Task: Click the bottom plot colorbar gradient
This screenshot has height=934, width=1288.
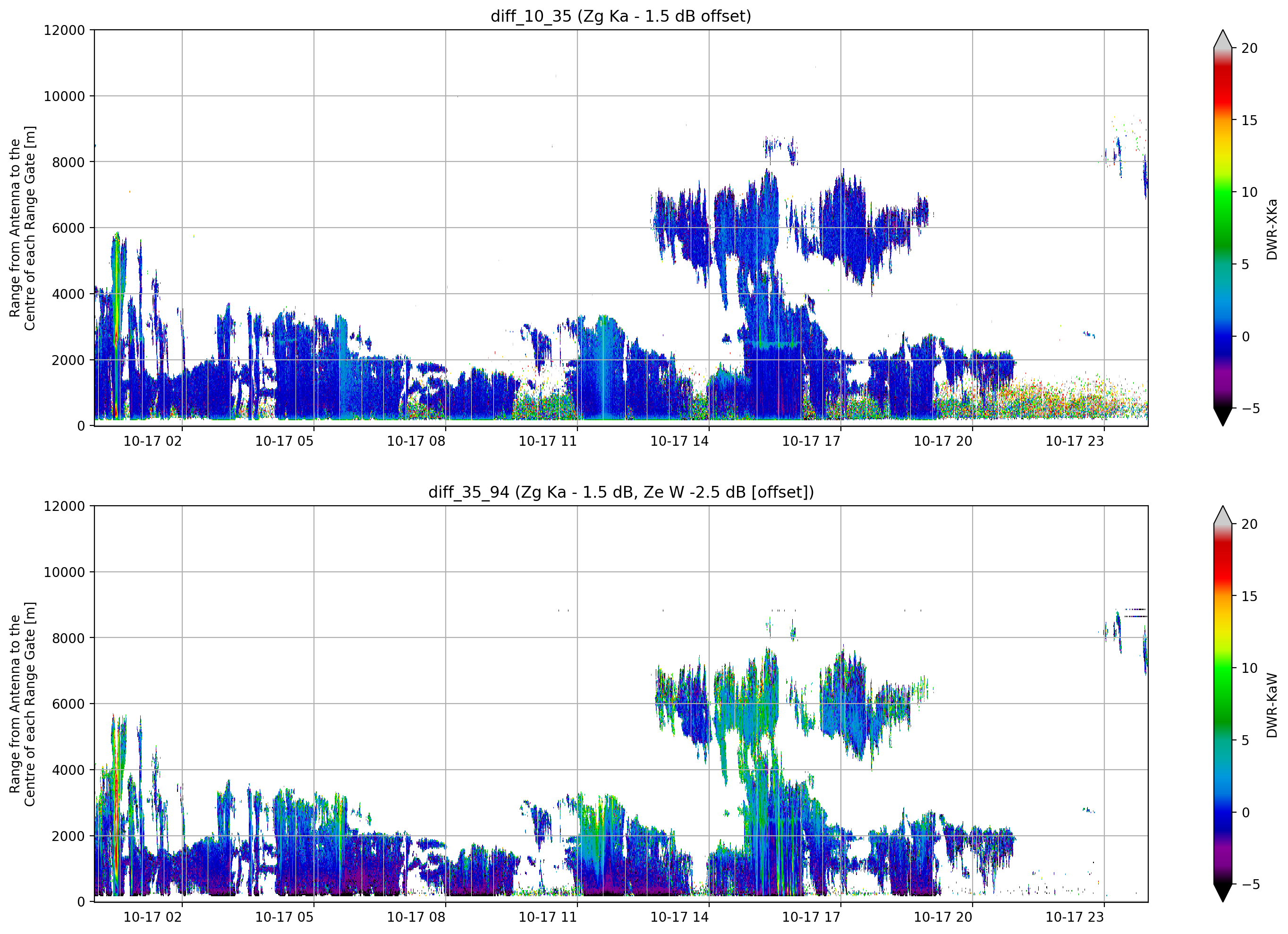Action: click(x=1223, y=704)
